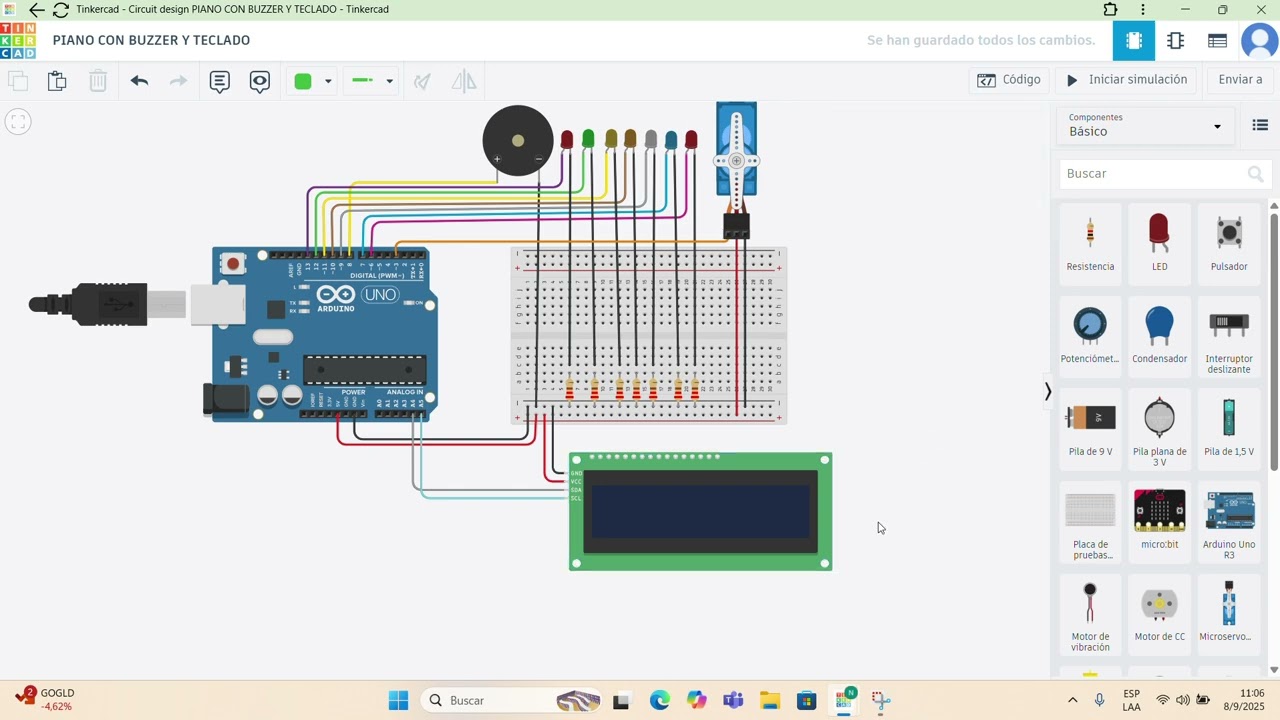Select the Arduino Uno R3 component
The image size is (1280, 720).
pos(1229,523)
